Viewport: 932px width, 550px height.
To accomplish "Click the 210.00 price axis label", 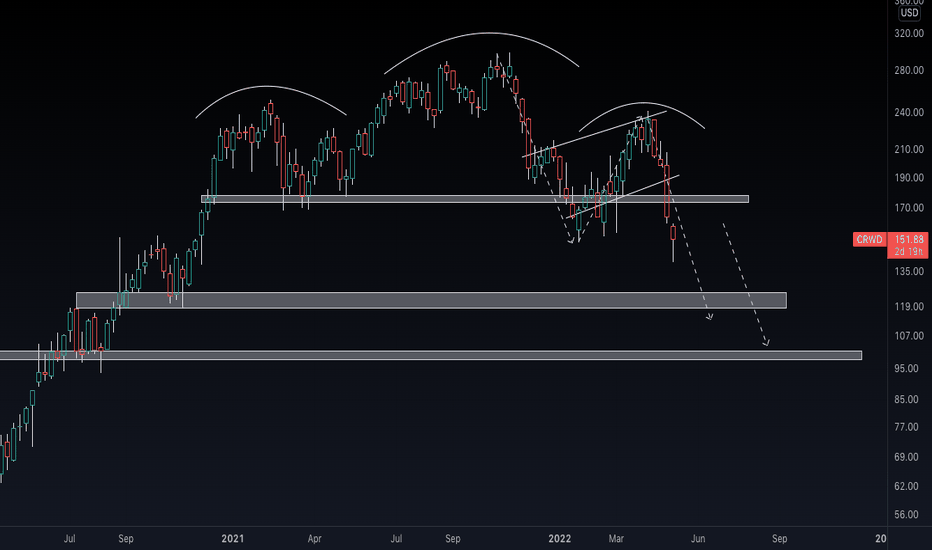I will (x=909, y=149).
